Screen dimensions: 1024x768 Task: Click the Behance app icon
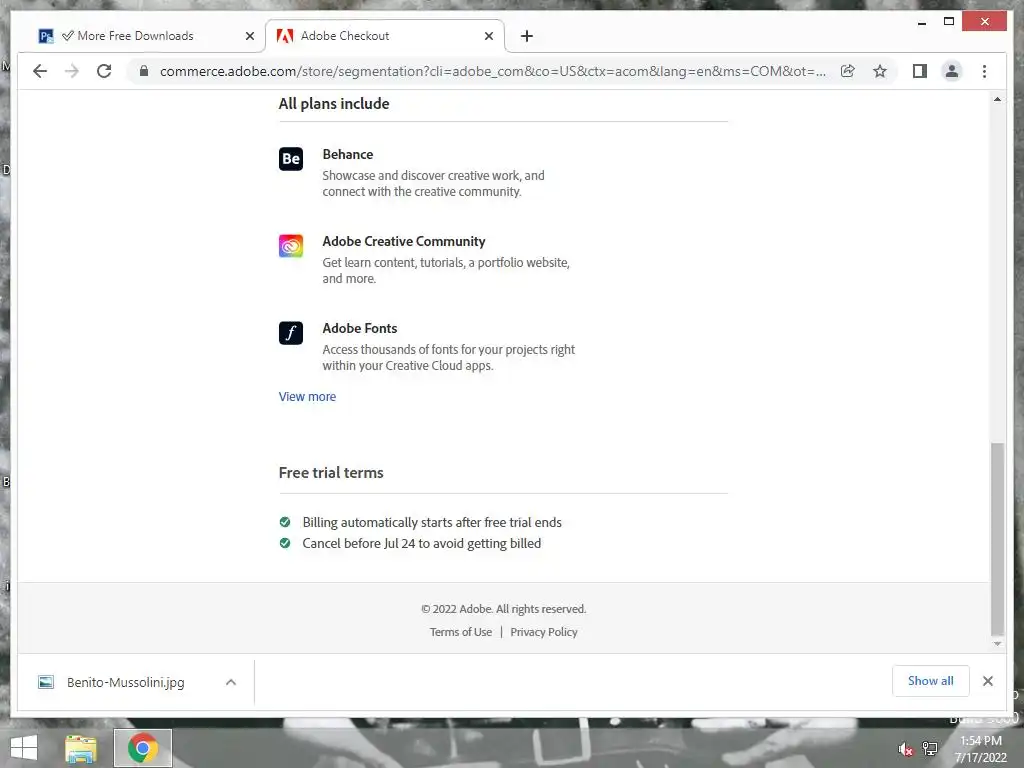[x=291, y=159]
